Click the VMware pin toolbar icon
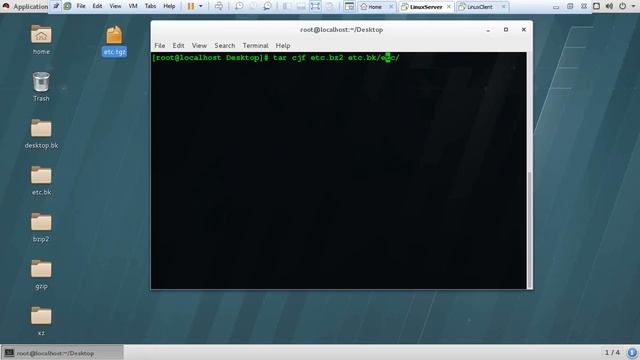Screen dimensions: 640x360 click(x=56, y=6)
